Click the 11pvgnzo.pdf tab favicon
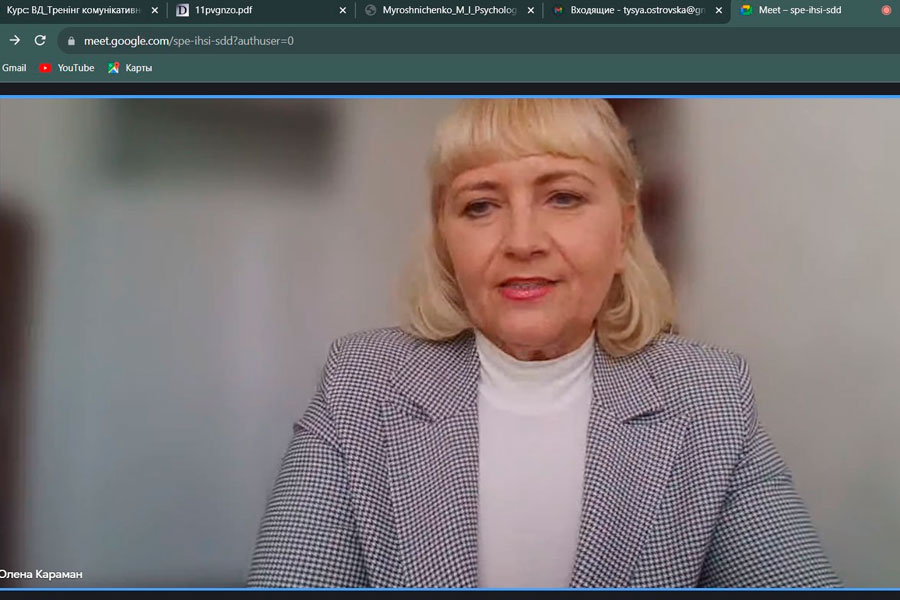 pos(182,10)
